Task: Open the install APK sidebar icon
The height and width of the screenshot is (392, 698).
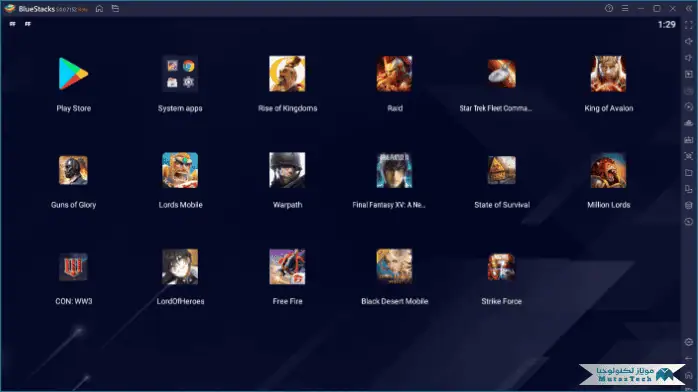Action: pos(689,140)
